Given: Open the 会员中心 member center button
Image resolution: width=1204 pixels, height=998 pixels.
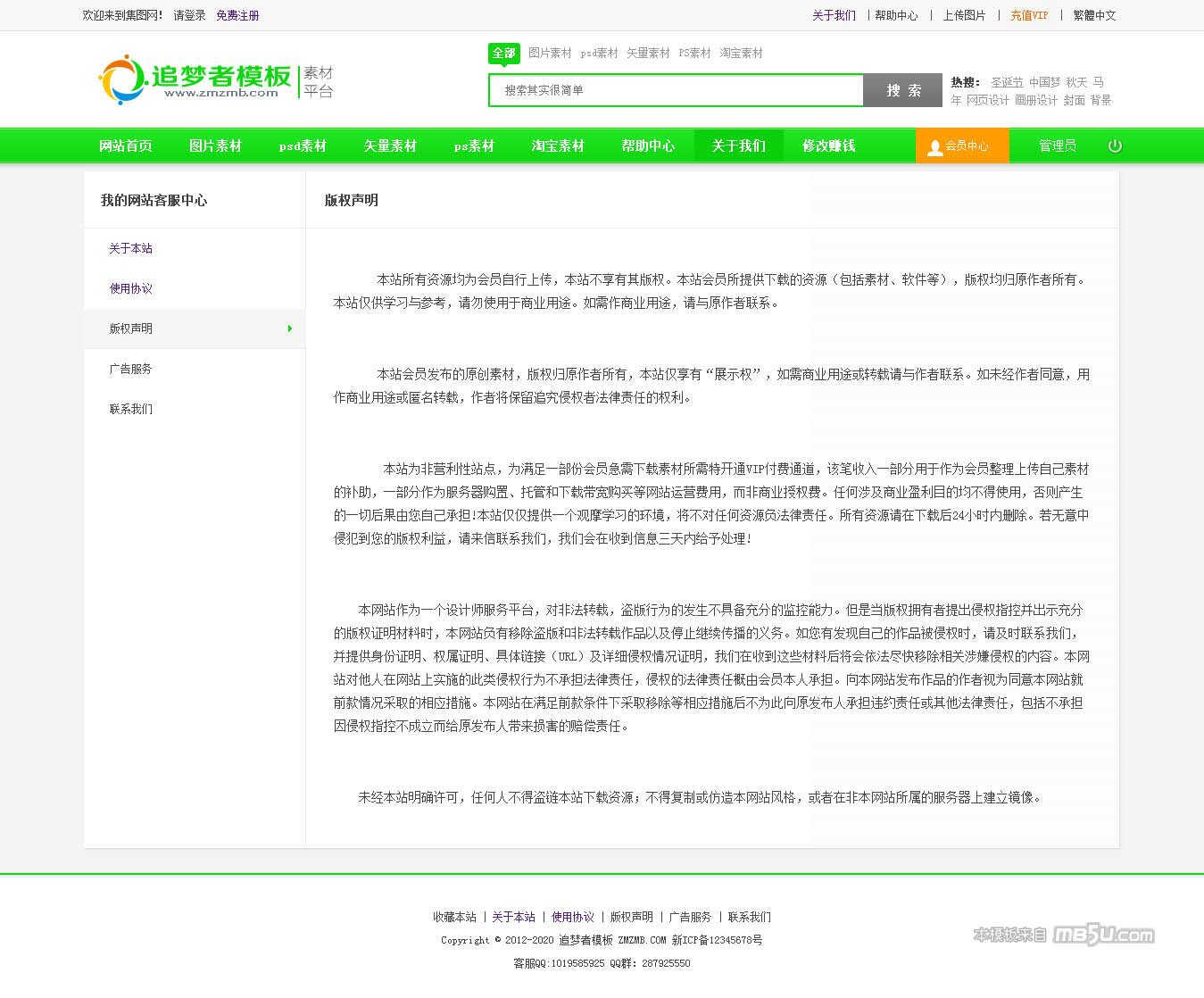Looking at the screenshot, I should coord(961,146).
